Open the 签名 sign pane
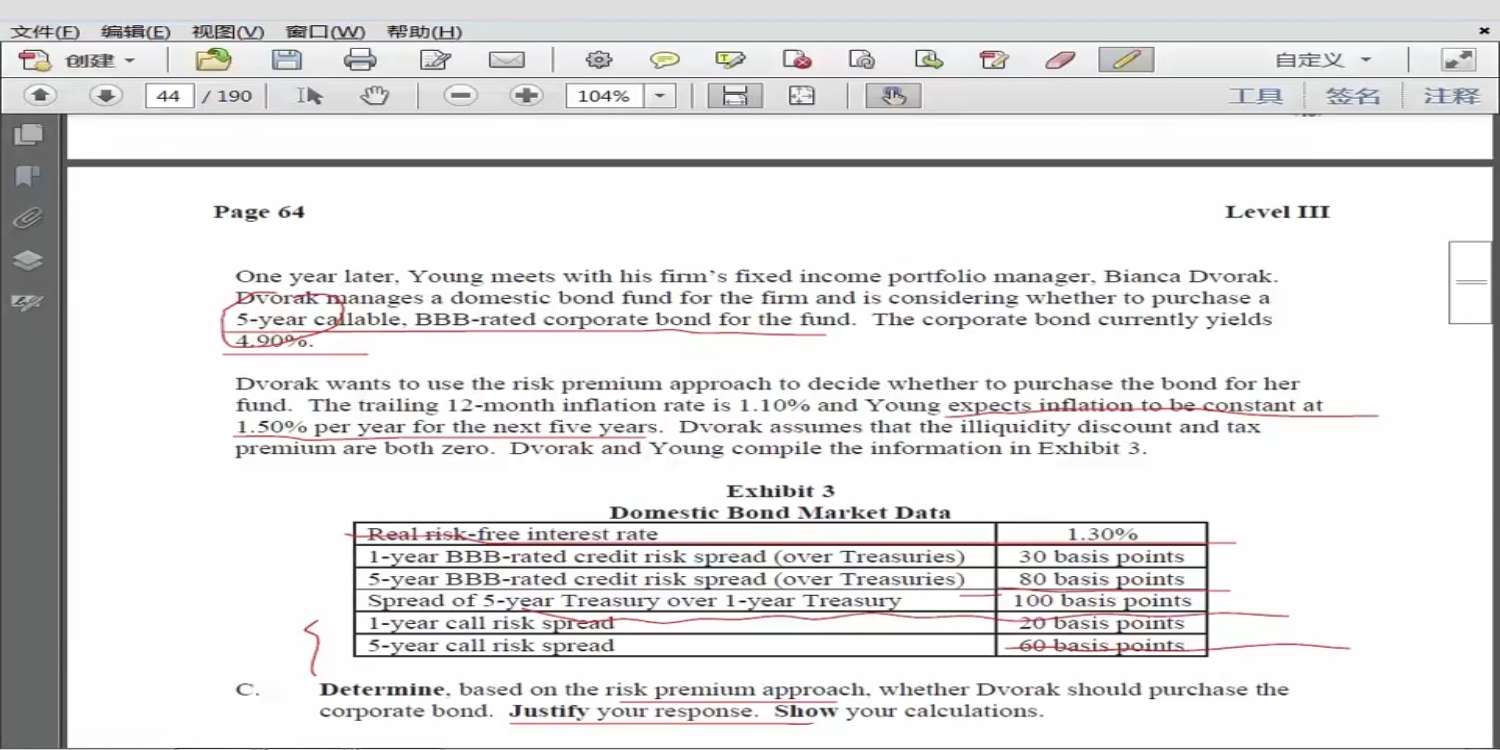This screenshot has height=750, width=1500. click(x=1353, y=96)
